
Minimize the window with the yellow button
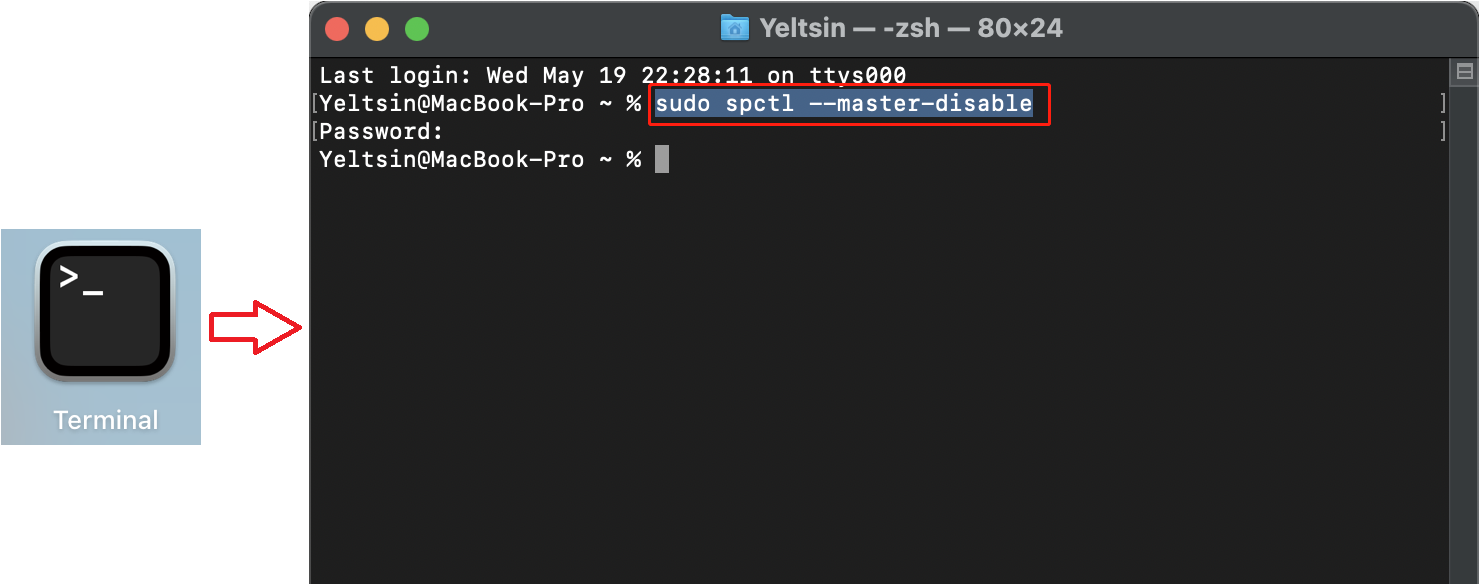(377, 29)
